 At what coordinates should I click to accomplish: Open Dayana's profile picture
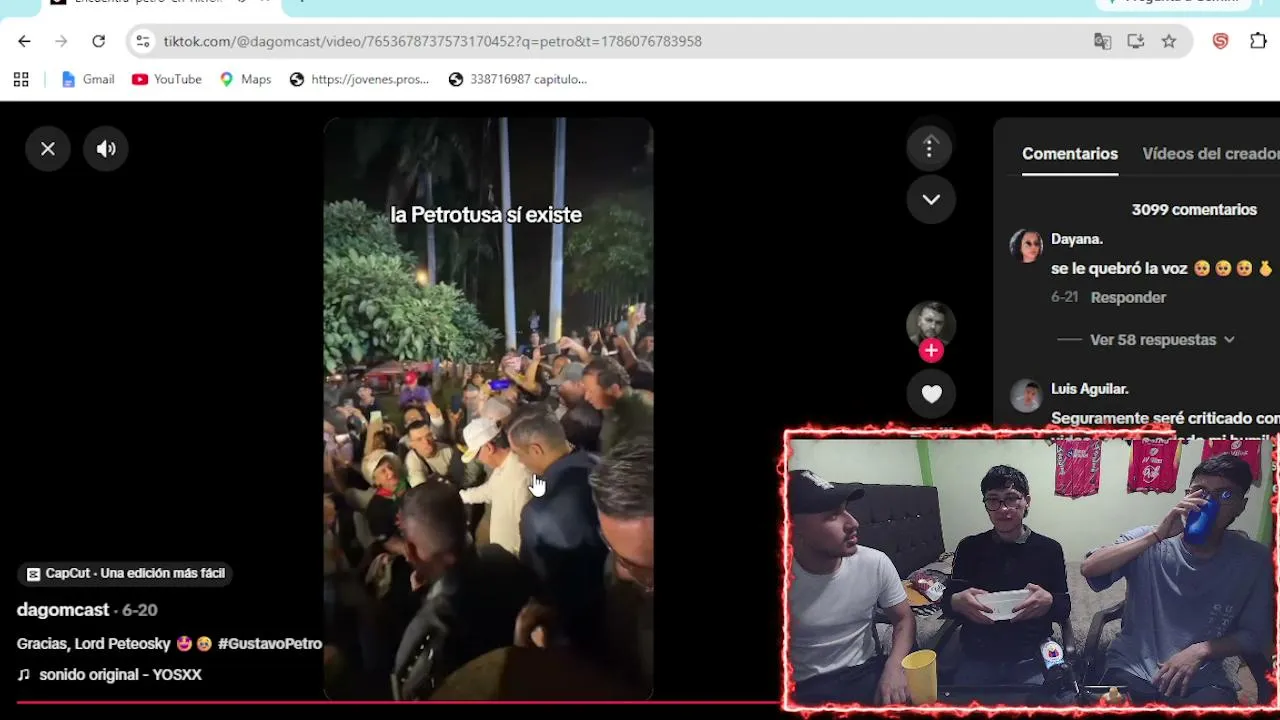tap(1026, 245)
